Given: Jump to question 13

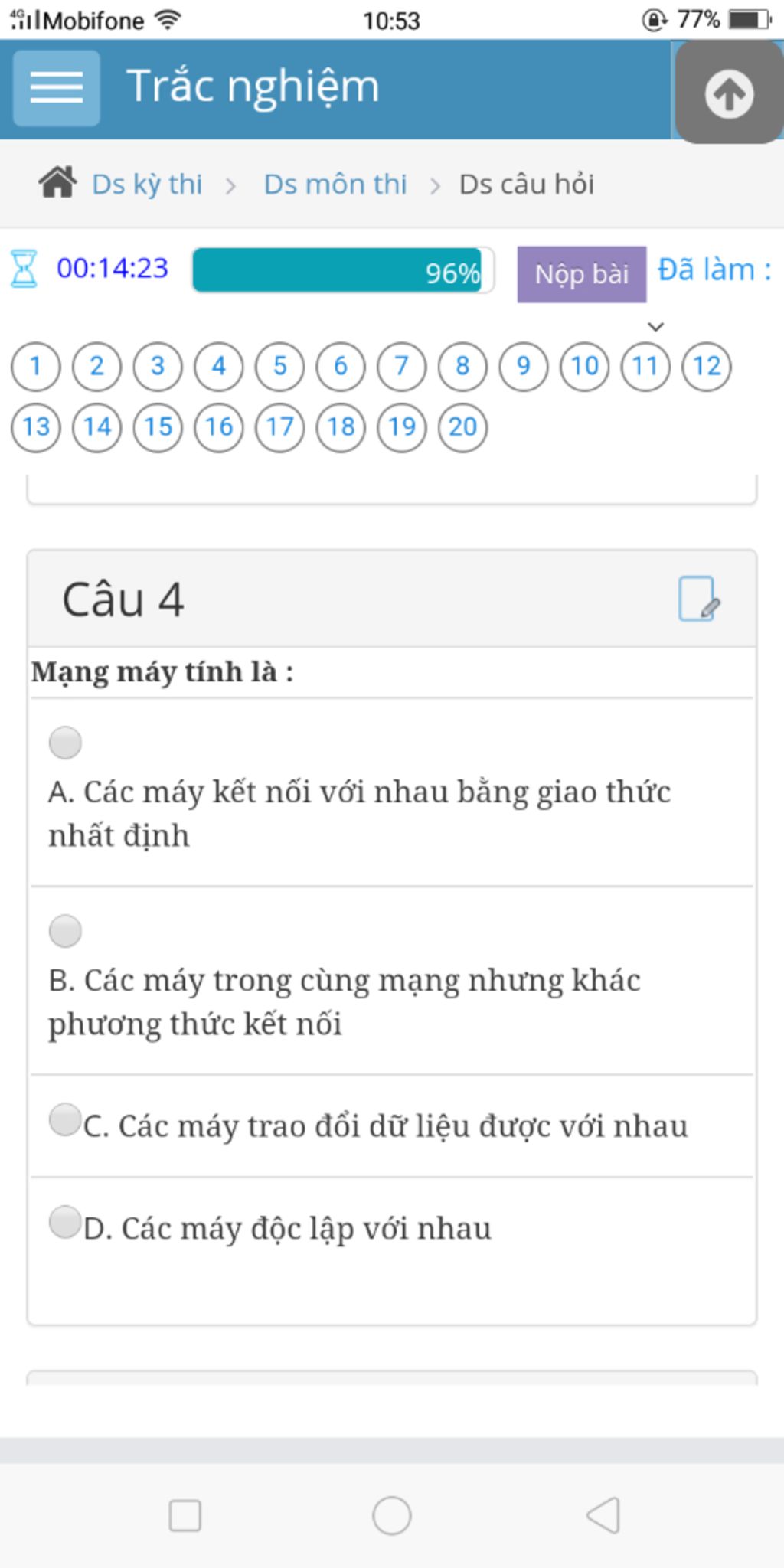Looking at the screenshot, I should click(36, 427).
